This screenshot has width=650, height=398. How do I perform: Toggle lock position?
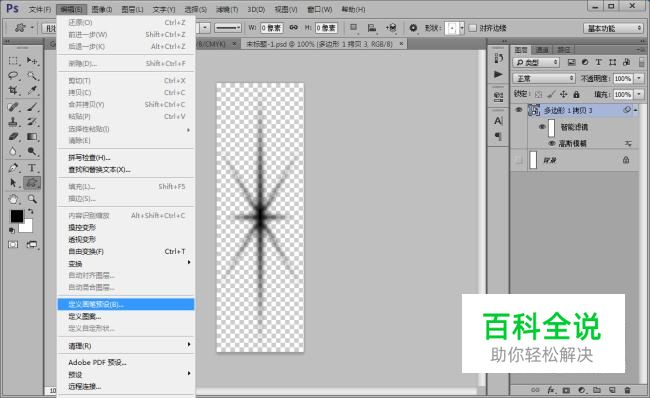point(563,95)
